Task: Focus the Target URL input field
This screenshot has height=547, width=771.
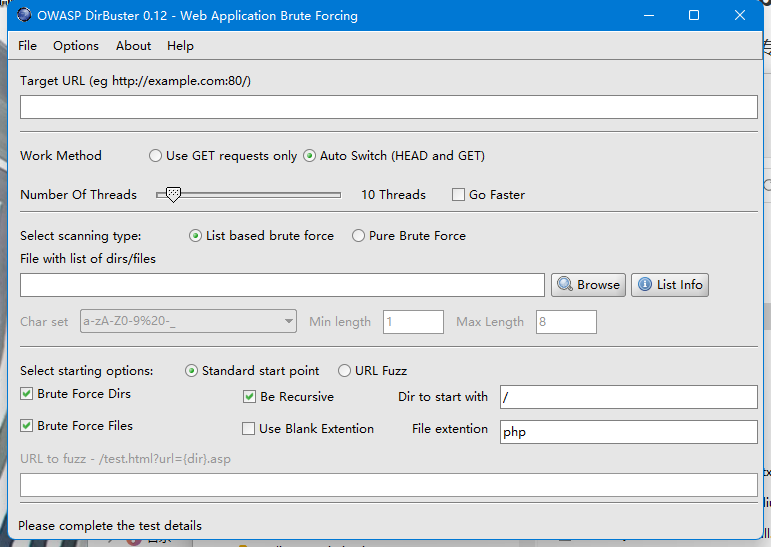Action: tap(388, 107)
